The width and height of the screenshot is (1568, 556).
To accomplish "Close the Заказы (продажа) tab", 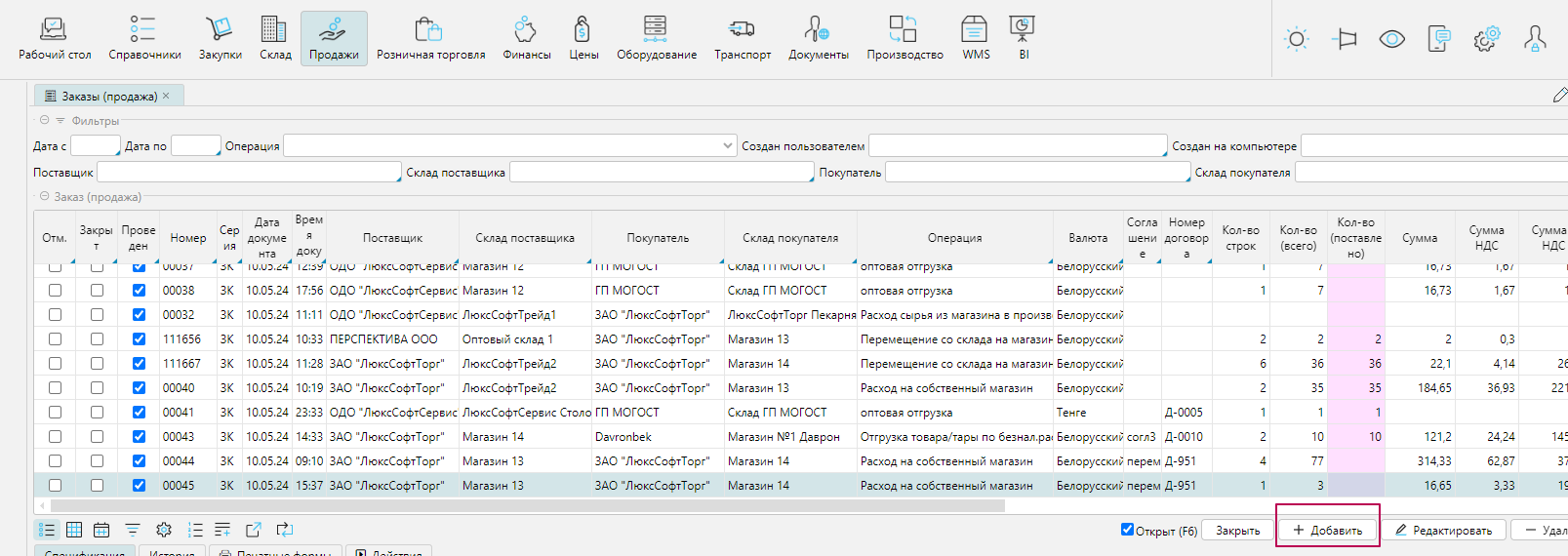I will 166,96.
